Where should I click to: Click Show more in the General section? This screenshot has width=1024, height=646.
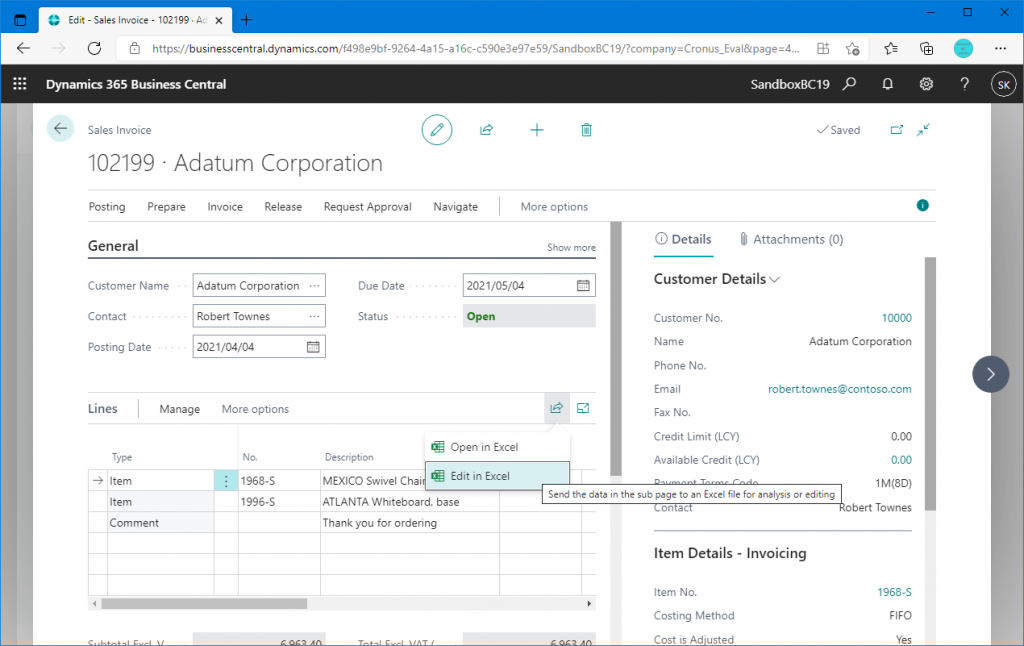coord(571,248)
